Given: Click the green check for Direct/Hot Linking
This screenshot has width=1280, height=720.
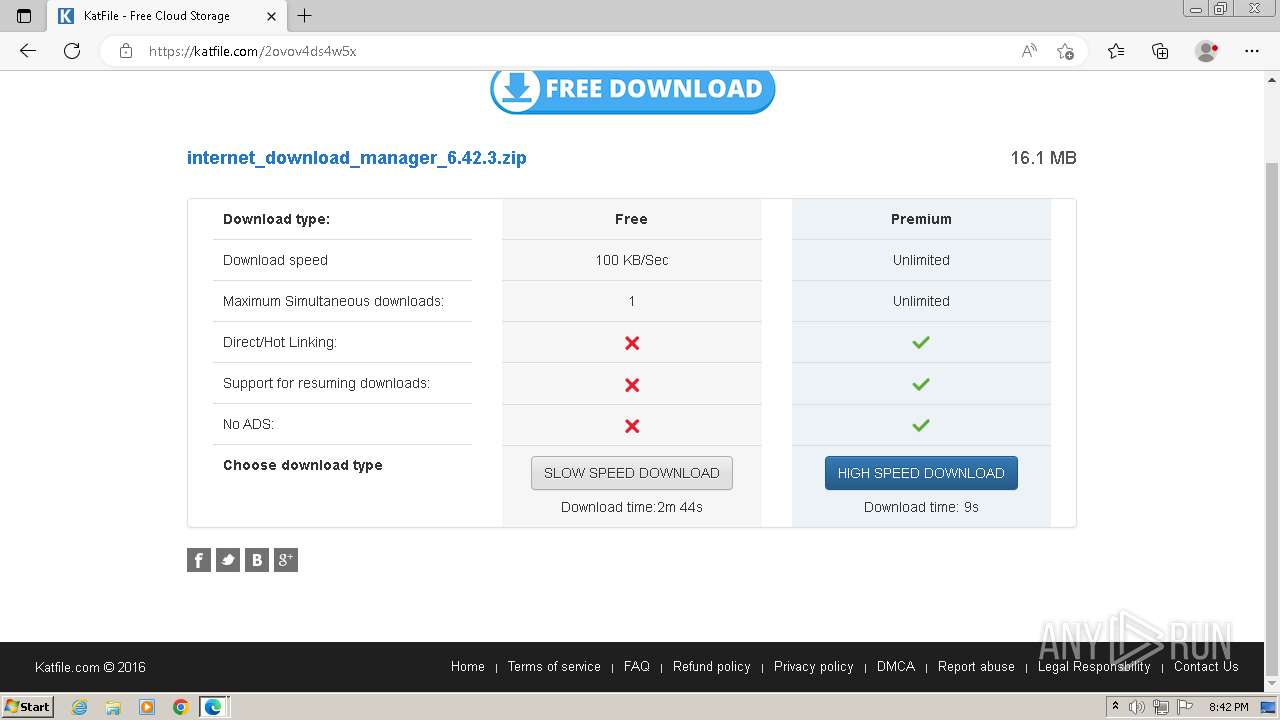Looking at the screenshot, I should tap(921, 342).
